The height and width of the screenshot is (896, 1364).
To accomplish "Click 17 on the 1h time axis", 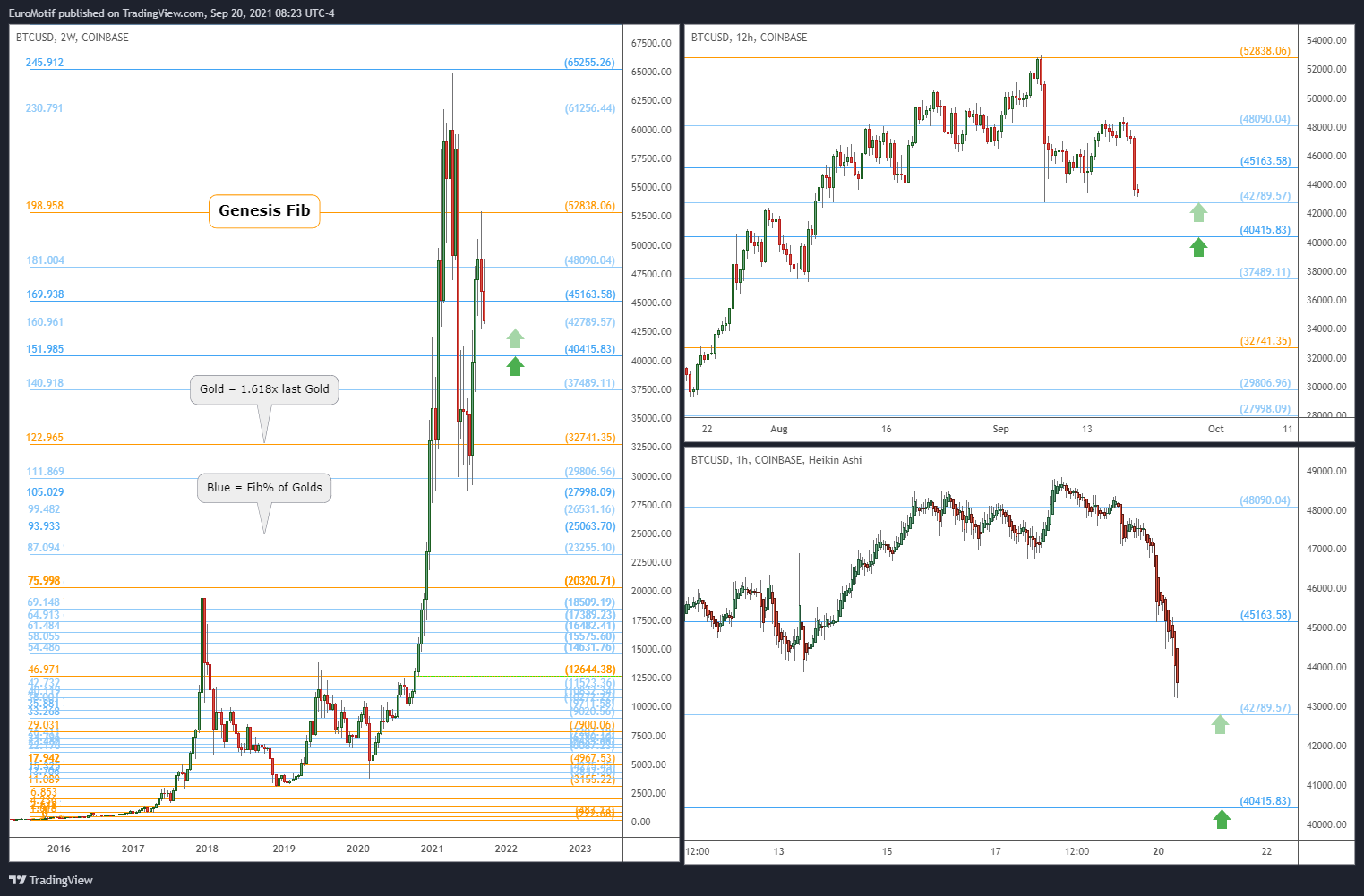I will click(996, 851).
